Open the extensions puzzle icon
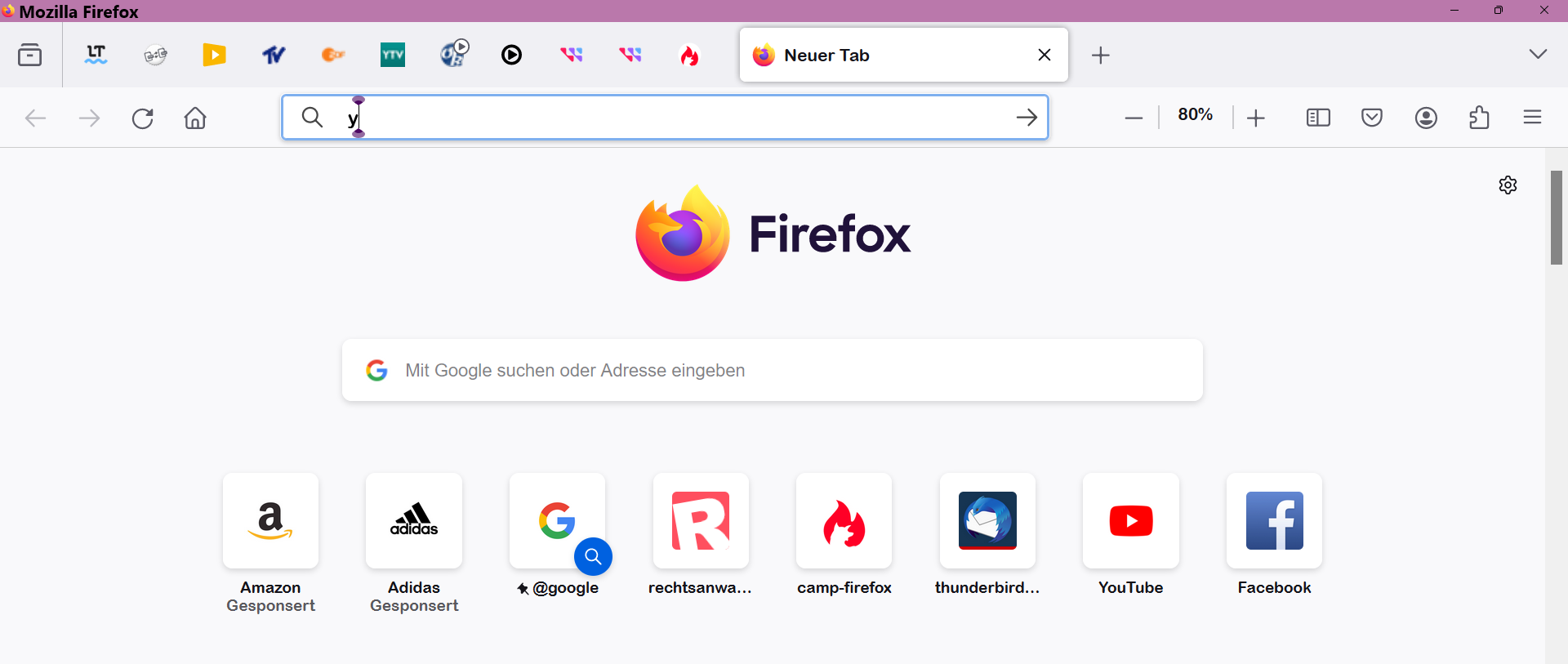The height and width of the screenshot is (664, 1568). coord(1479,118)
